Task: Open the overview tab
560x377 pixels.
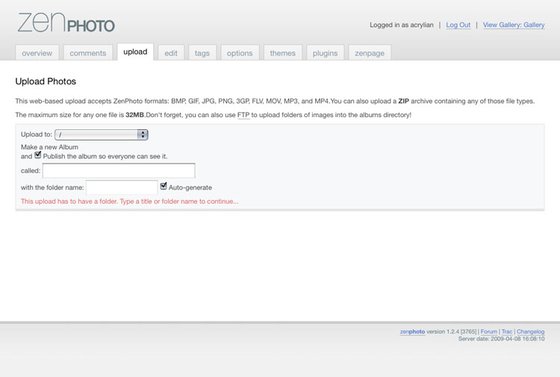Action: point(37,53)
